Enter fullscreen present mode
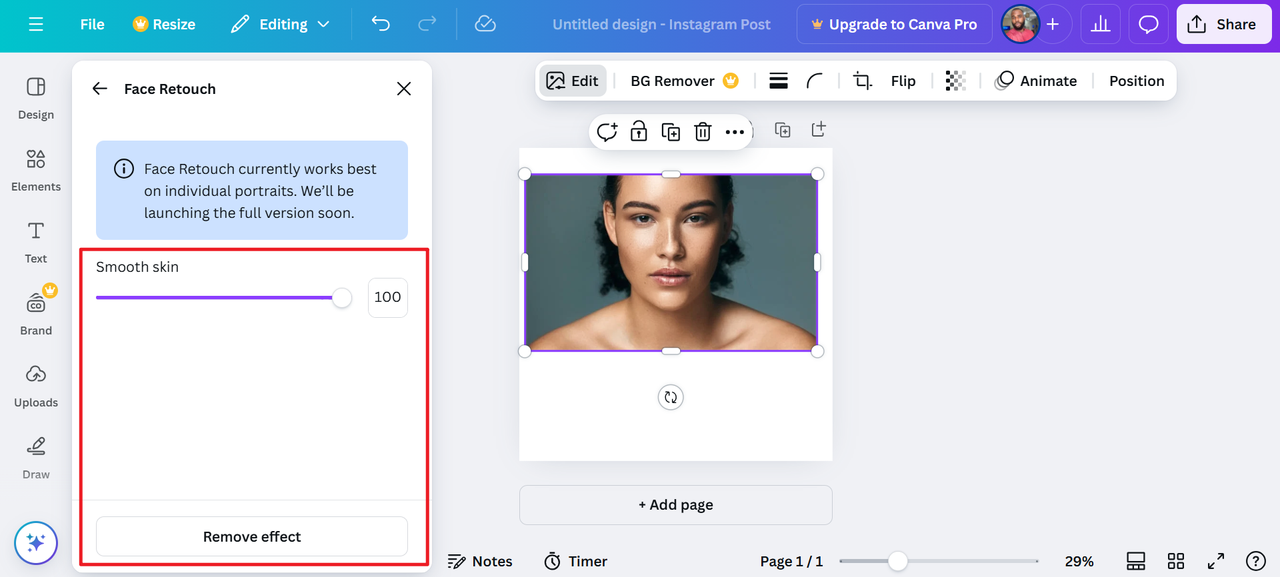The height and width of the screenshot is (577, 1280). pos(1216,561)
